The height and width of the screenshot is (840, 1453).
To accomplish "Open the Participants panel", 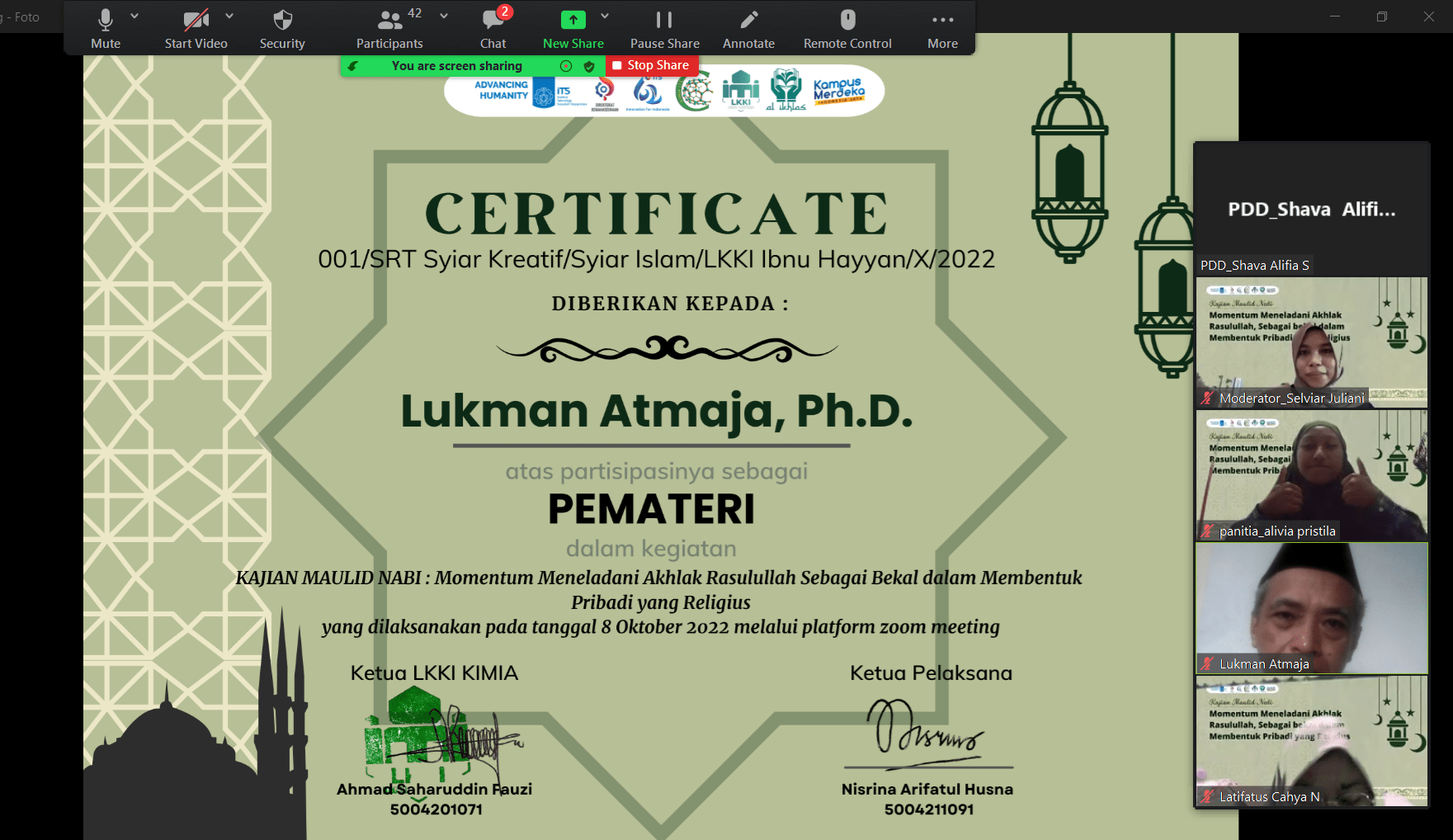I will pyautogui.click(x=389, y=28).
